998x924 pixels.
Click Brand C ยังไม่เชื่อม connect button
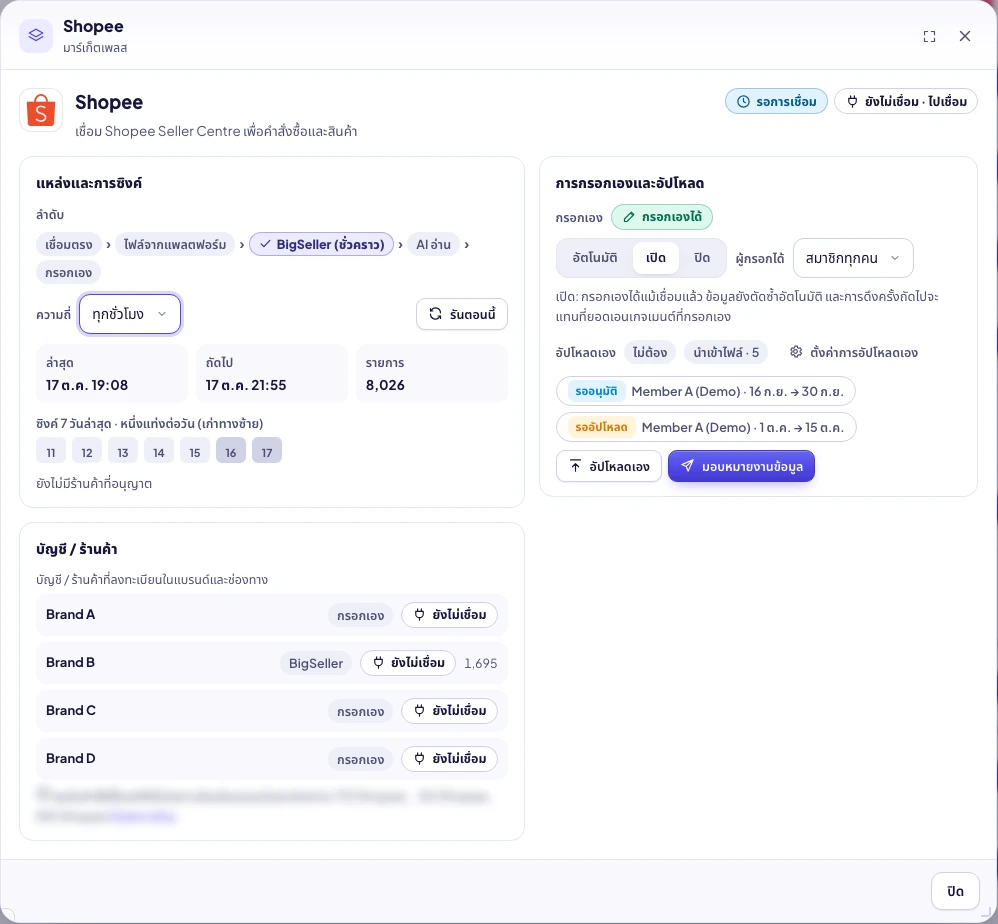point(449,711)
